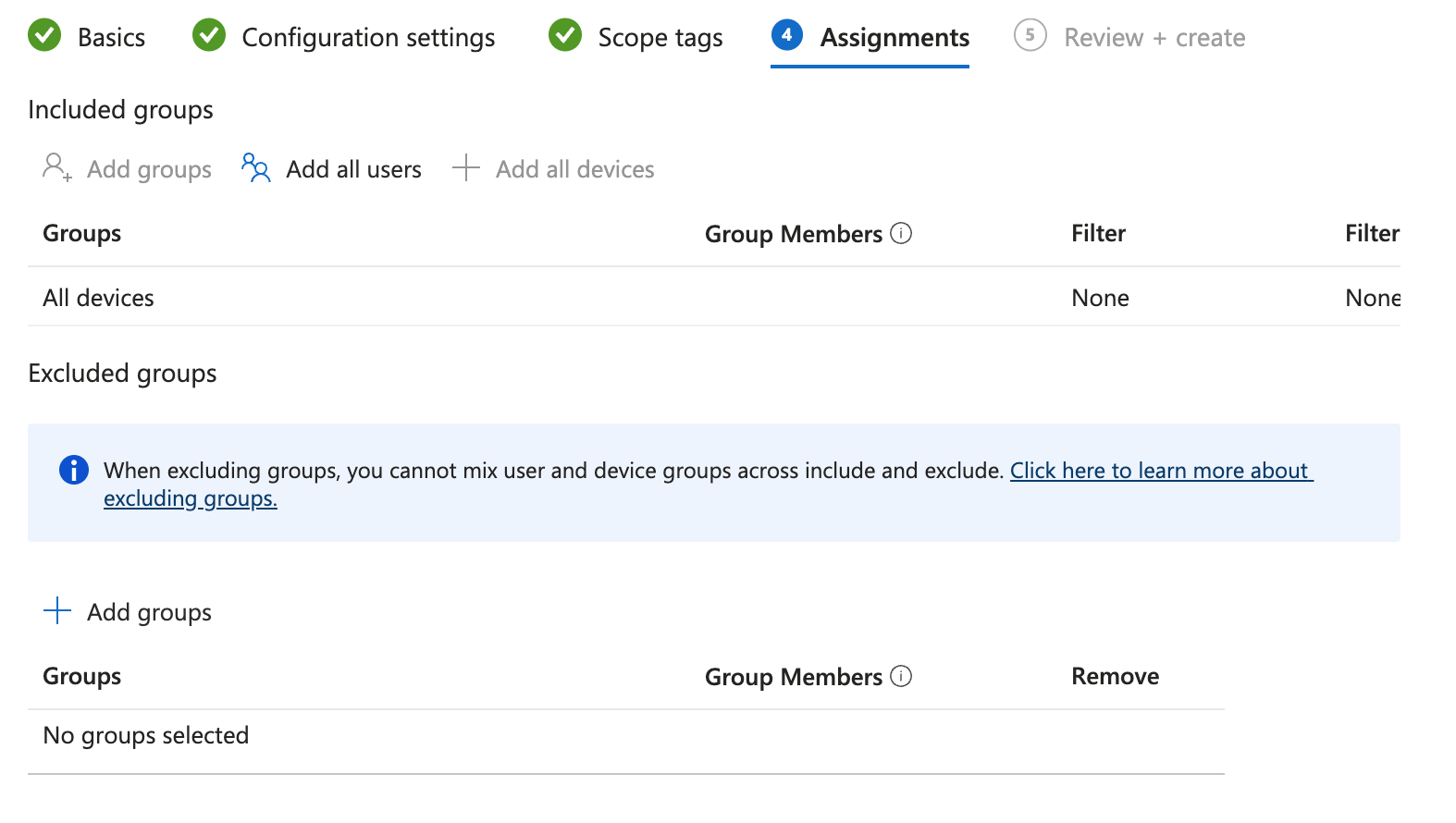Open the Review + create tab
The width and height of the screenshot is (1456, 823).
click(1154, 37)
